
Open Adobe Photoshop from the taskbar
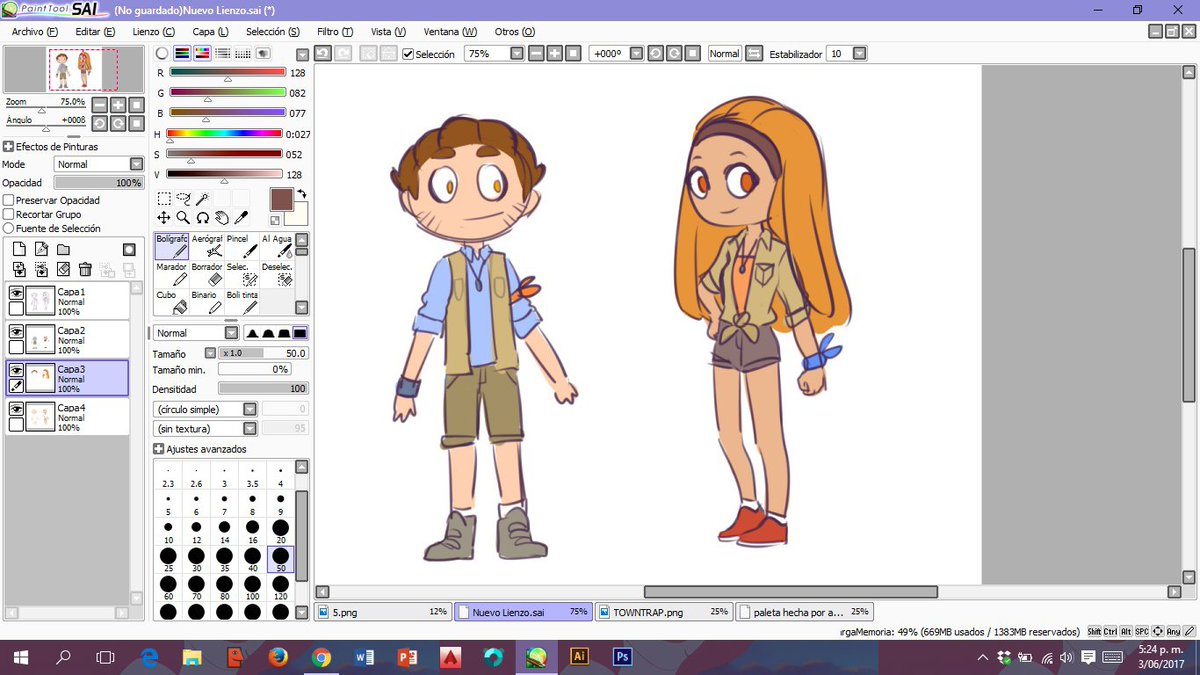(622, 657)
